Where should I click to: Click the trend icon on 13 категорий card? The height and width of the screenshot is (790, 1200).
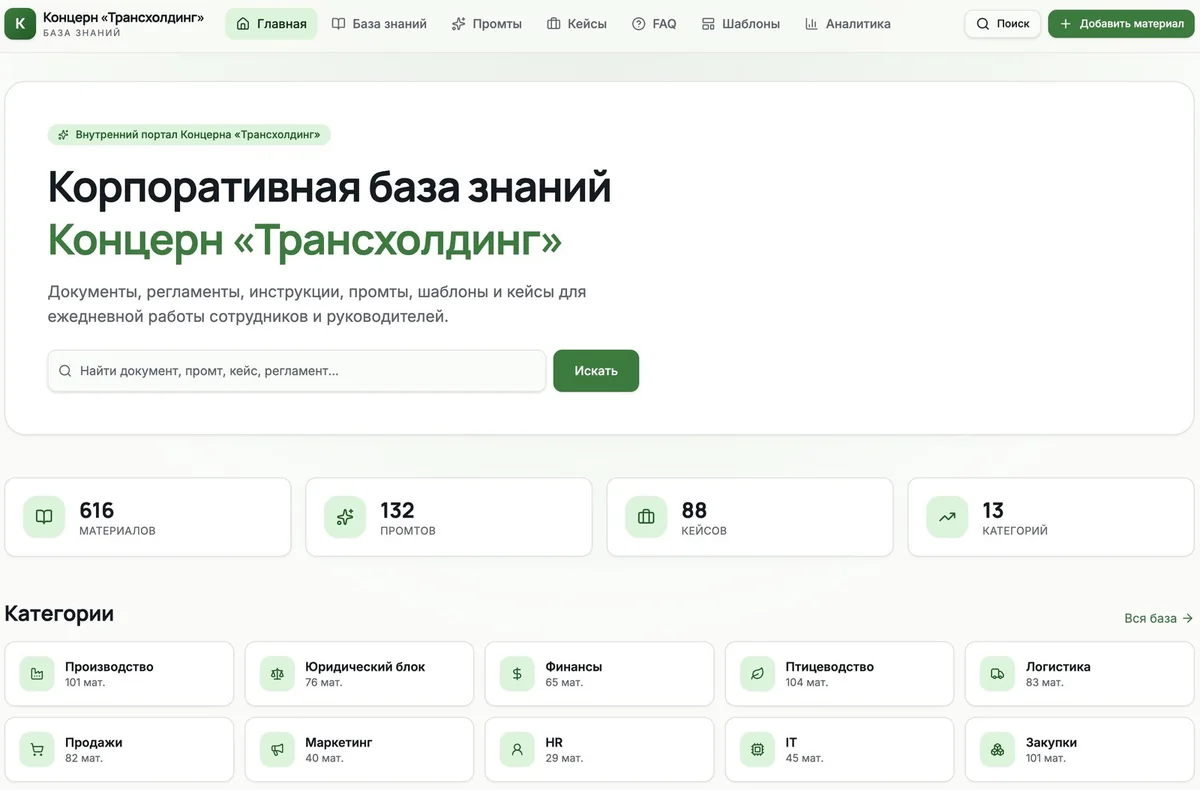[x=947, y=517]
